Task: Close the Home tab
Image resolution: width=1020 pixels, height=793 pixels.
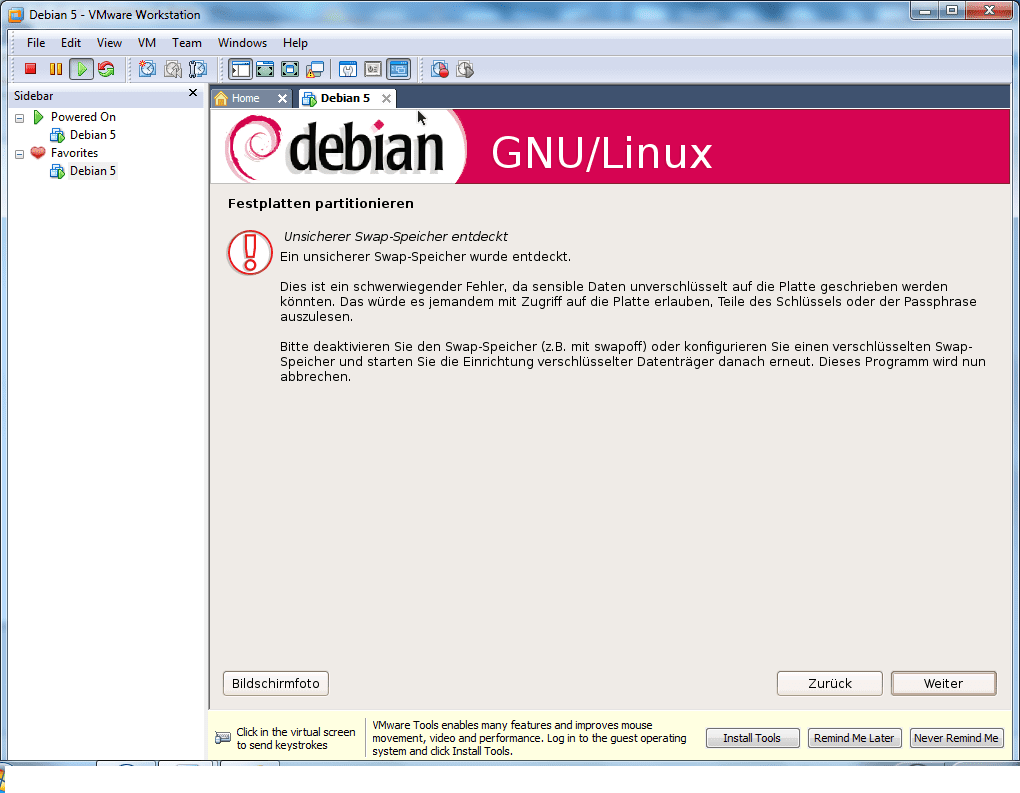Action: click(x=282, y=98)
